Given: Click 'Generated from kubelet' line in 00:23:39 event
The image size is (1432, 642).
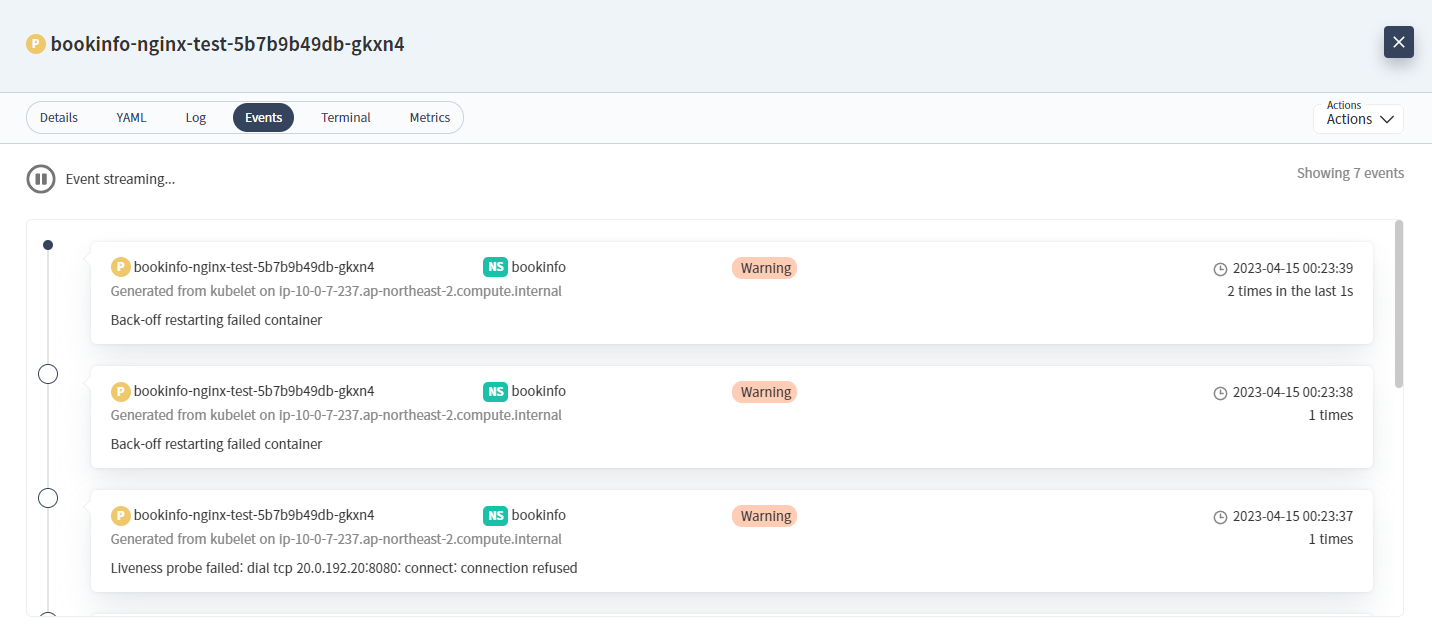Looking at the screenshot, I should coord(336,291).
